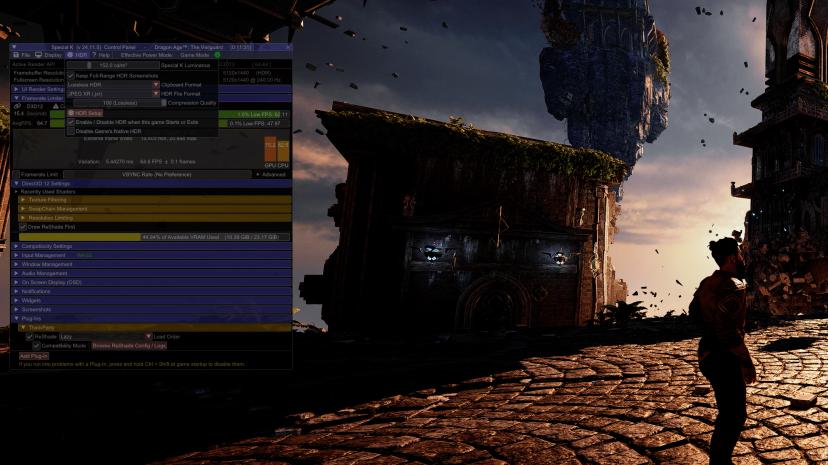Click the collapse triangle in the title bar
The image size is (828, 465).
coord(14,46)
